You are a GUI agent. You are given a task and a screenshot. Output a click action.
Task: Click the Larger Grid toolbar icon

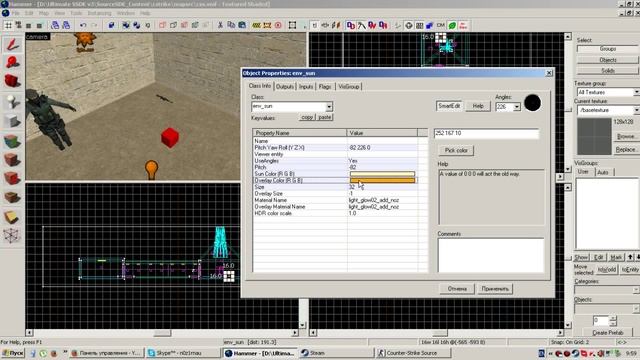tap(39, 25)
